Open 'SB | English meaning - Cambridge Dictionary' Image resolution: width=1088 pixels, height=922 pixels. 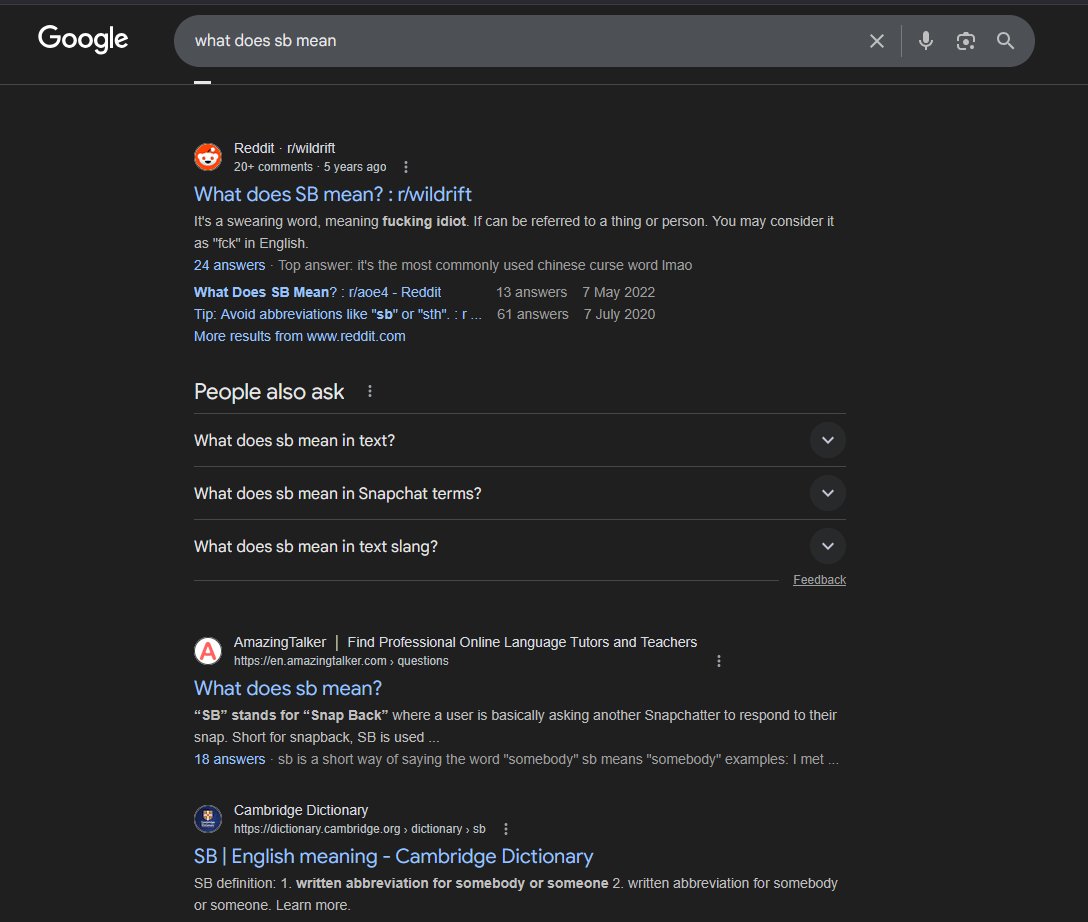point(393,856)
